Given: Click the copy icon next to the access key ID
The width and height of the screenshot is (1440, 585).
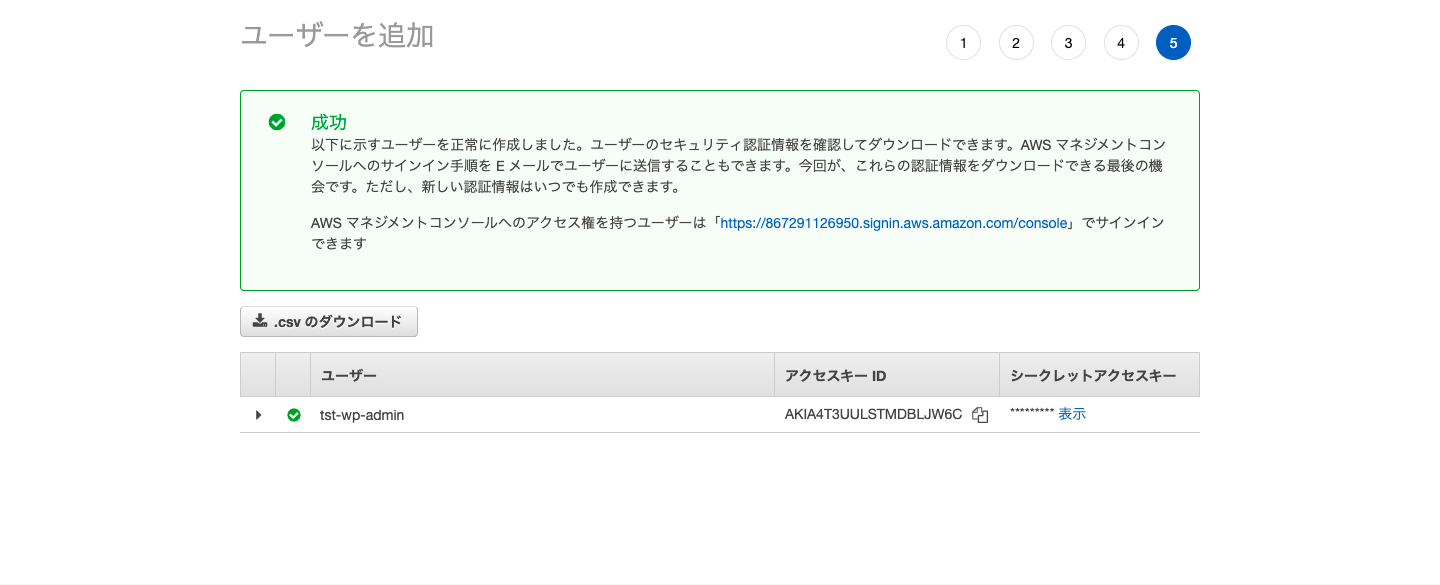Looking at the screenshot, I should (x=980, y=415).
